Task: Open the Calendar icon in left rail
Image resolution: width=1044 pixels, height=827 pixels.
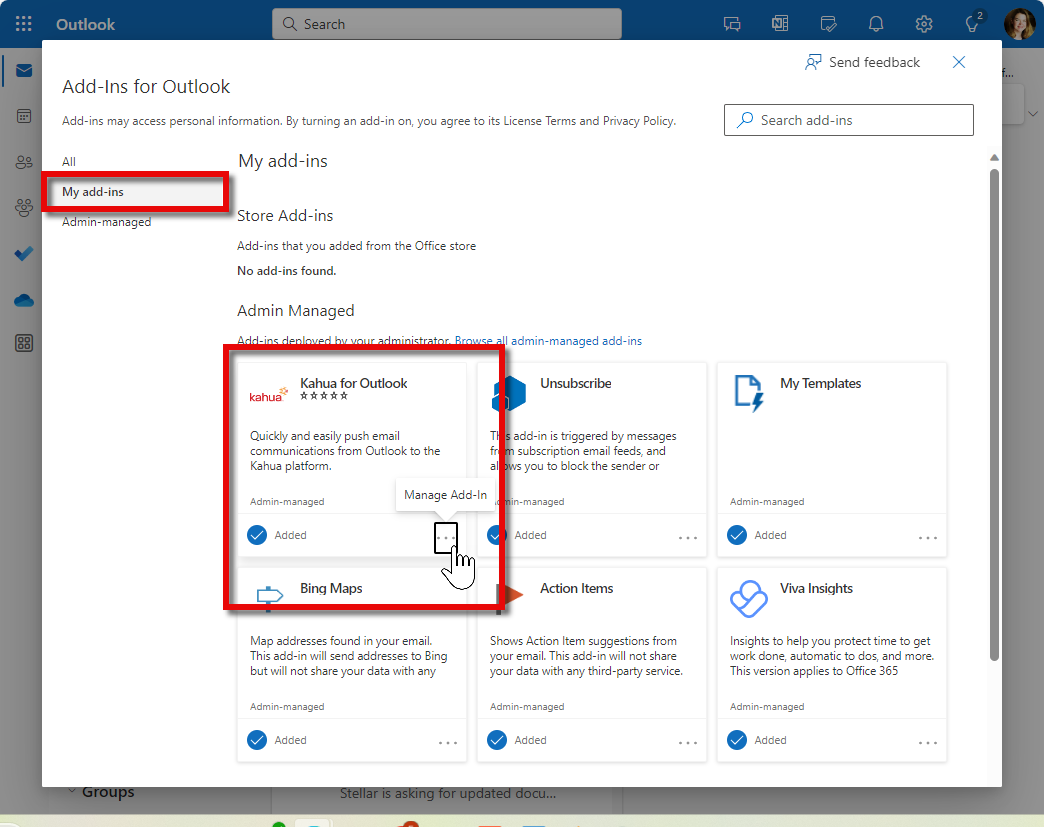Action: coord(24,116)
